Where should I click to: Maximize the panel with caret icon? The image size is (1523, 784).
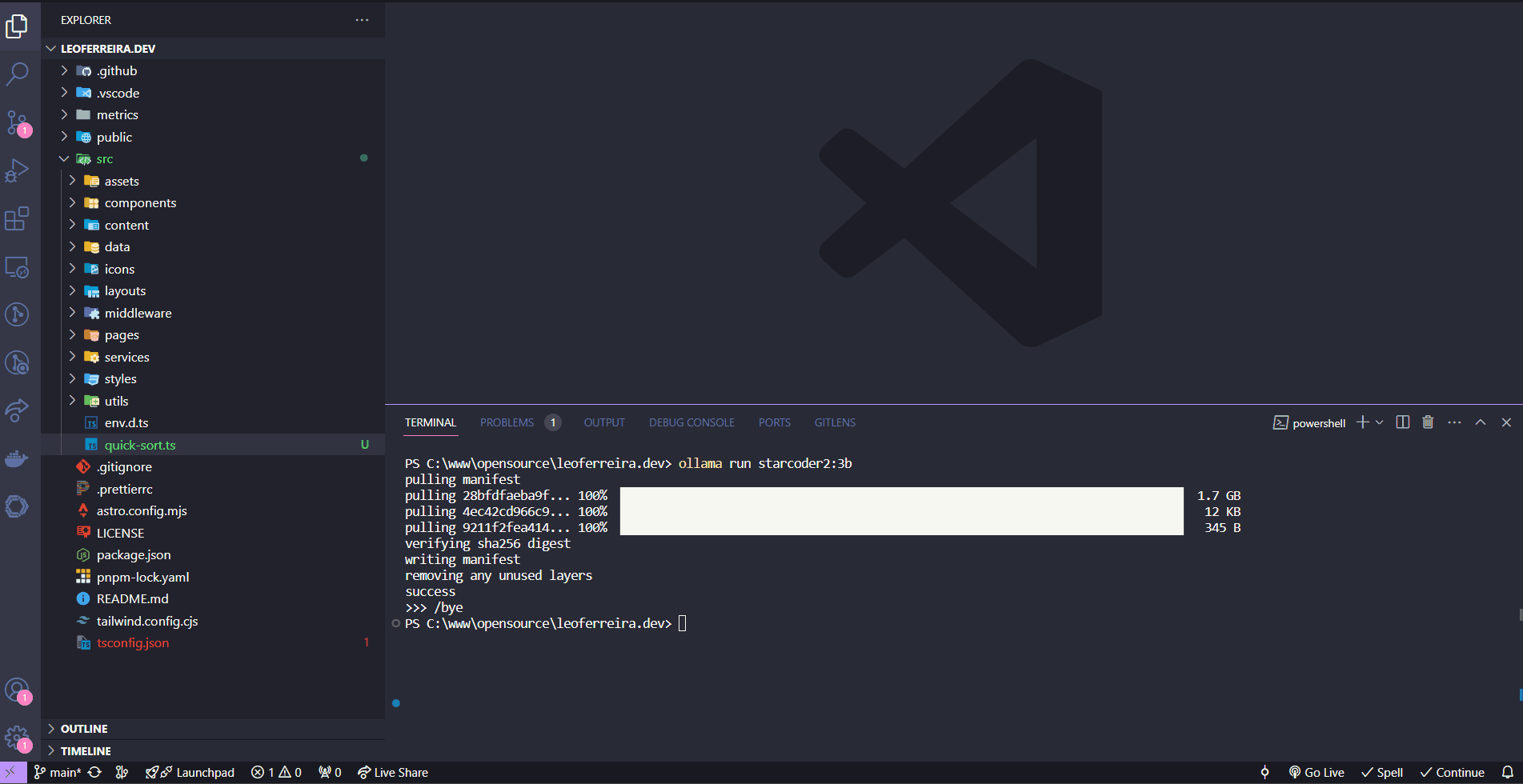click(1481, 422)
